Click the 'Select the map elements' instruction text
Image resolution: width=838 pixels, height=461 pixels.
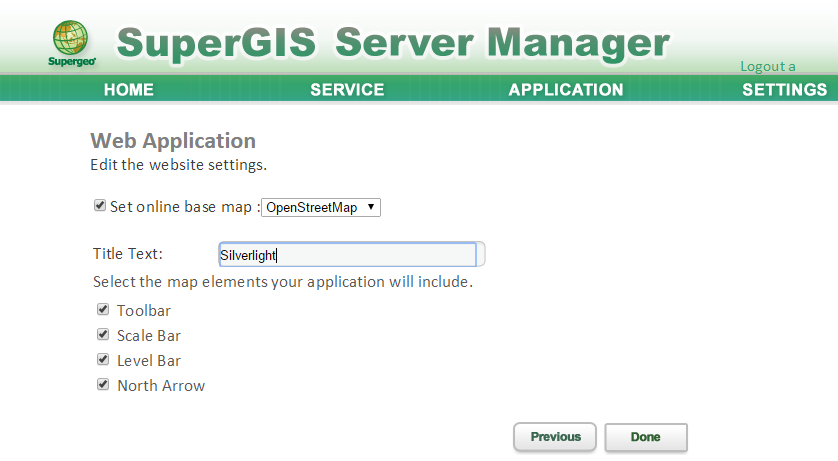tap(283, 282)
